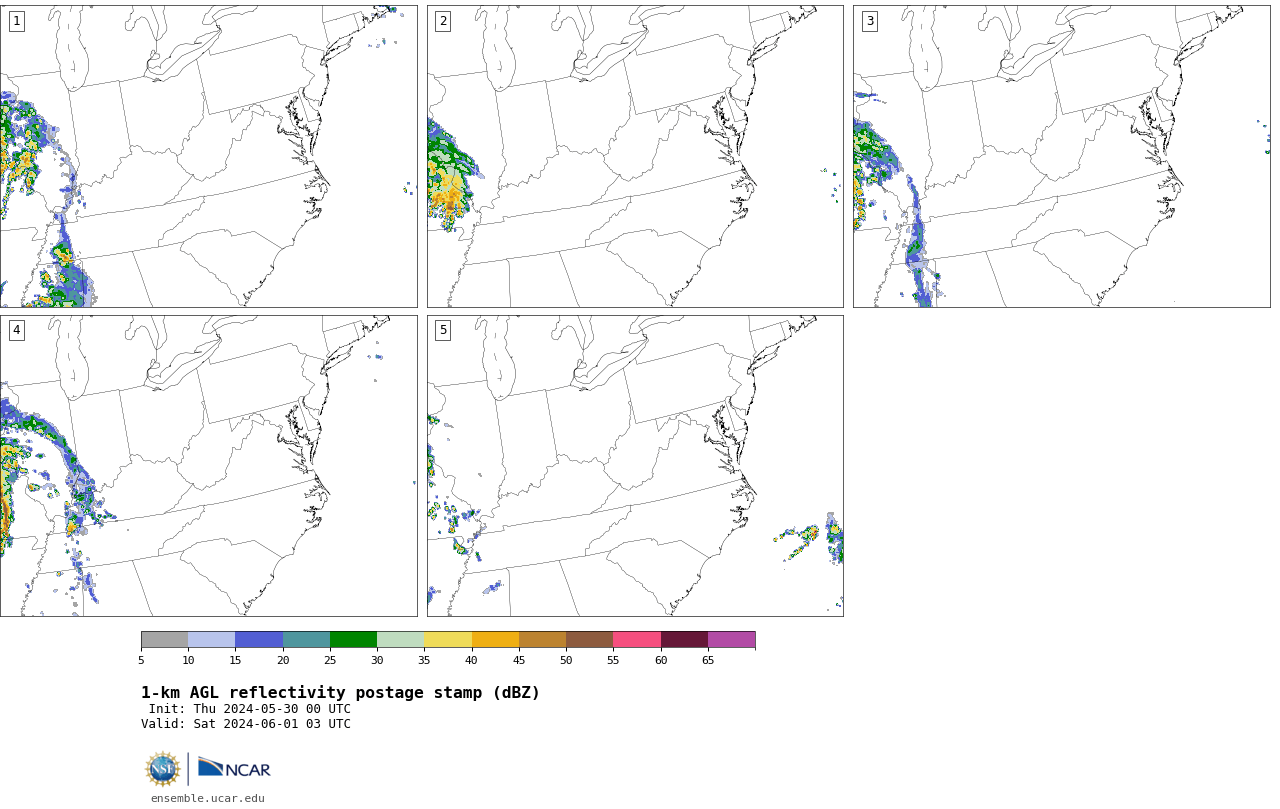Click the colorbar tick label 20
This screenshot has height=809, width=1280.
(283, 660)
